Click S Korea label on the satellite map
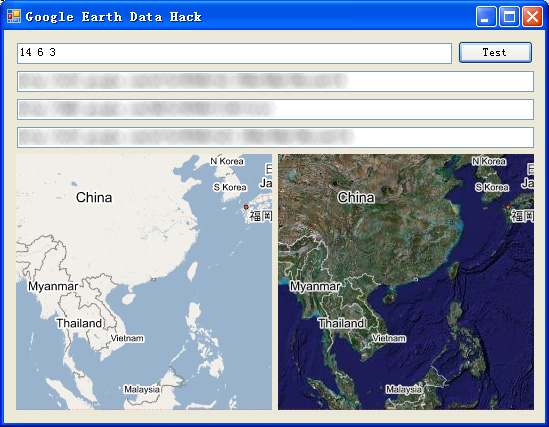 click(492, 188)
